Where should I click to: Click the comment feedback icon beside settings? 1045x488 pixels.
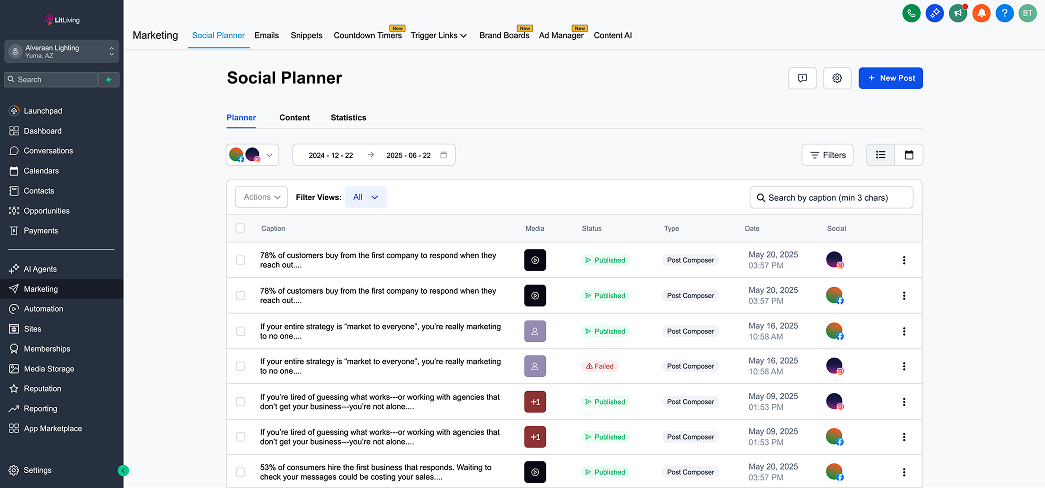coord(802,78)
